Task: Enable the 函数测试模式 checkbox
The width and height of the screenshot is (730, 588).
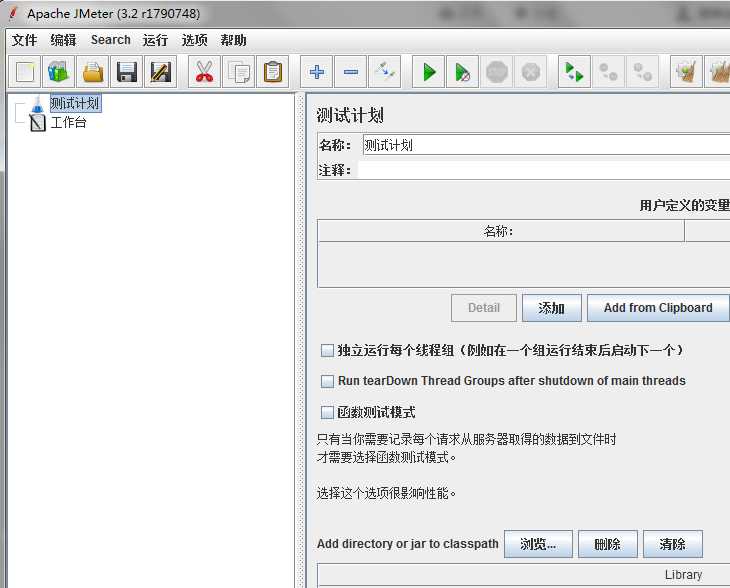Action: click(x=327, y=412)
